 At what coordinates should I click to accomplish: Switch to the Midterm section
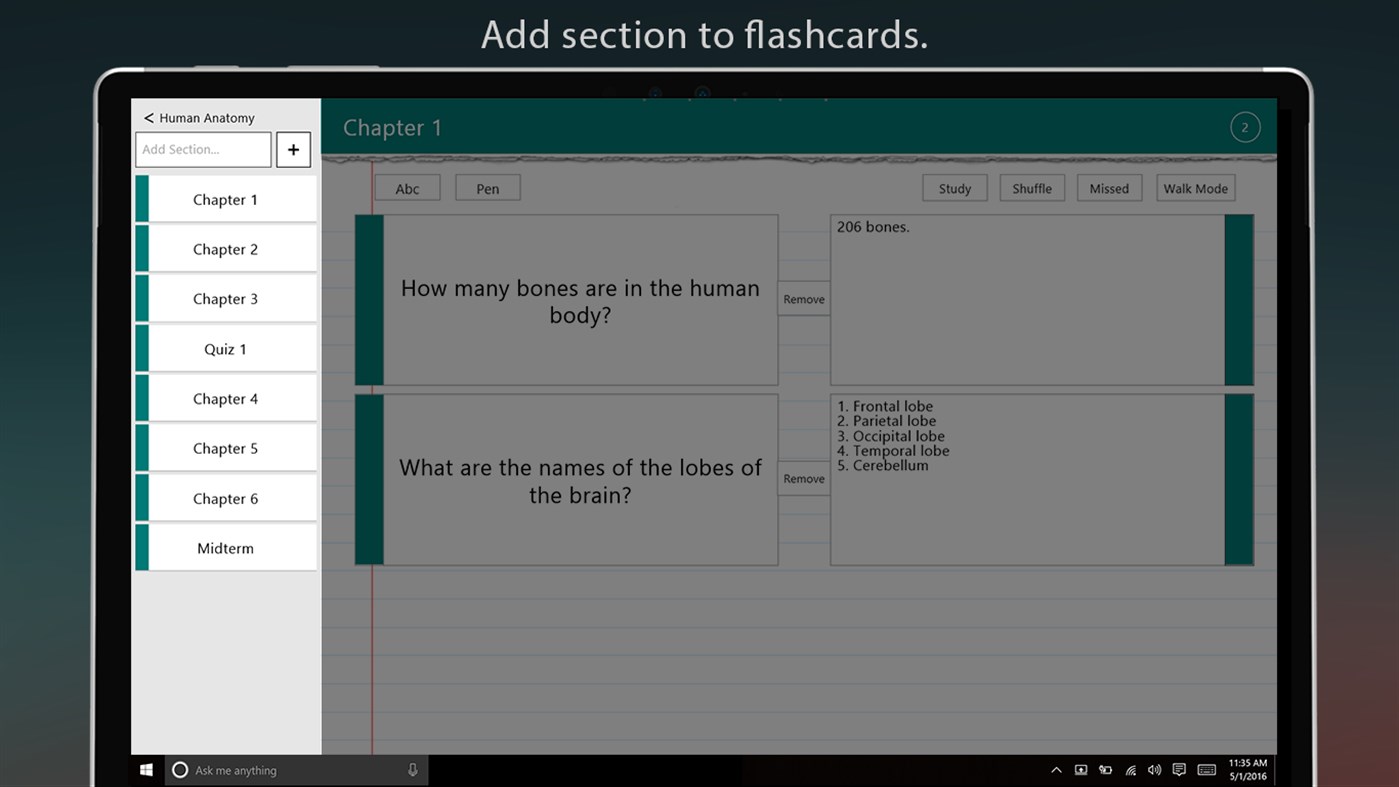(x=225, y=547)
